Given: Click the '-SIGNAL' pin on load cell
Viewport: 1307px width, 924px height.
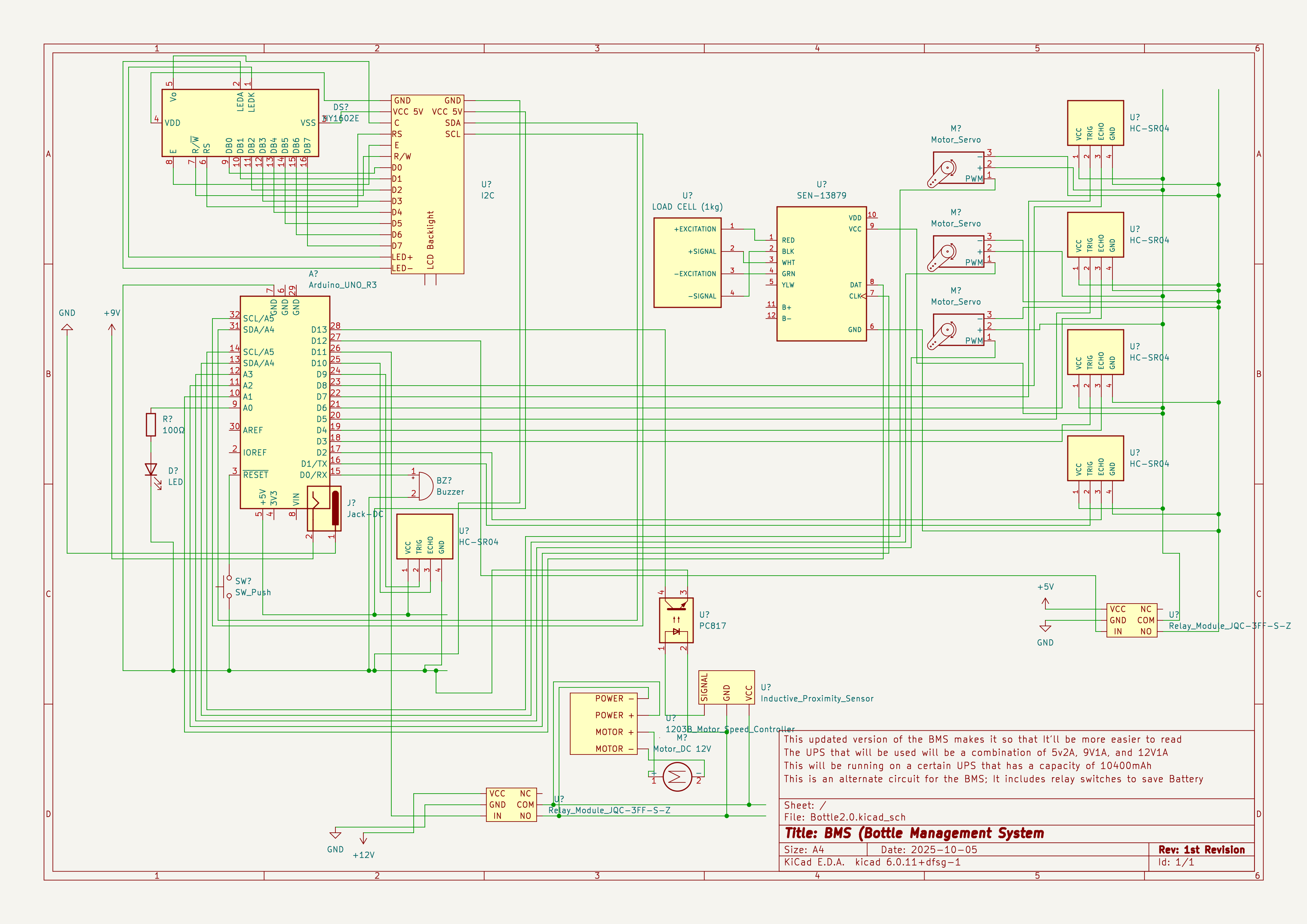Looking at the screenshot, I should (x=702, y=297).
